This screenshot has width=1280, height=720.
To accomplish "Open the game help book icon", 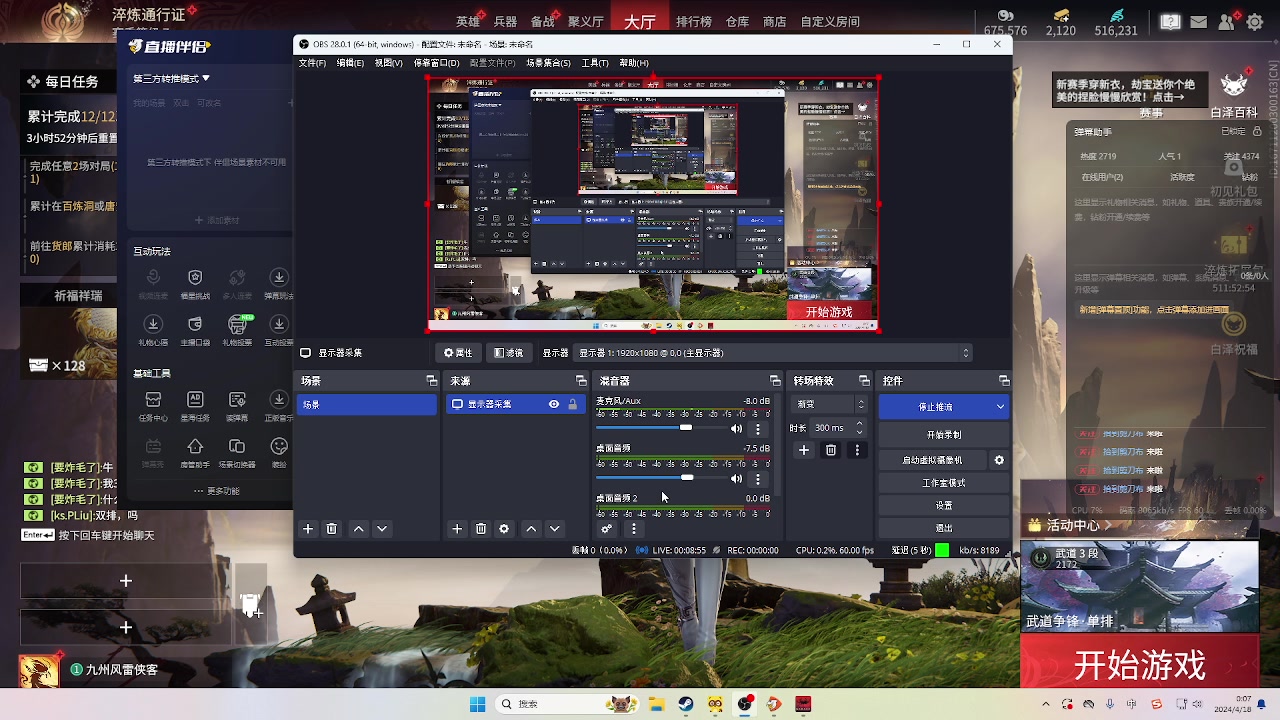I will click(x=1170, y=22).
